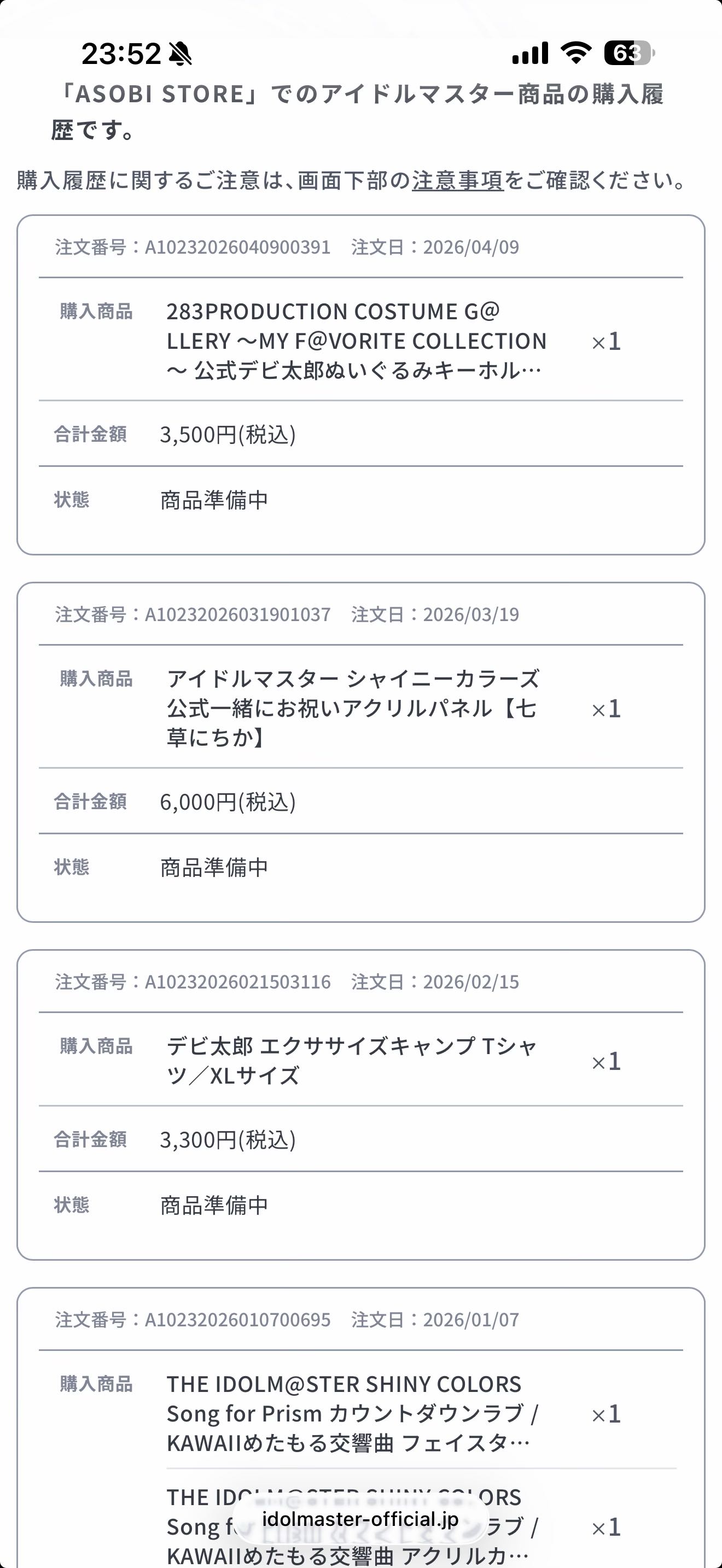Tap the 3,300円(税込) total amount
The image size is (722, 1568).
point(228,1139)
